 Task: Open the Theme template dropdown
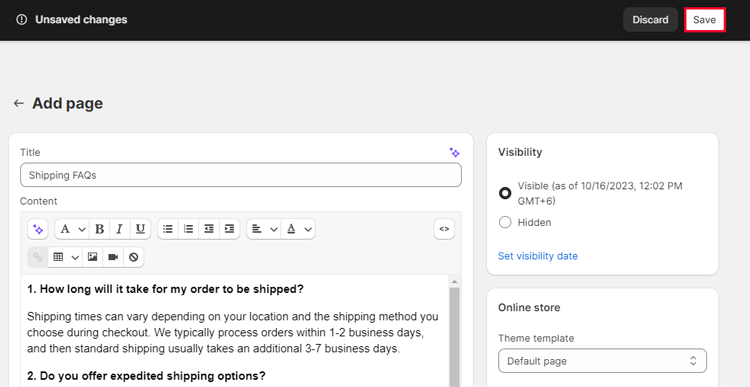click(x=602, y=361)
